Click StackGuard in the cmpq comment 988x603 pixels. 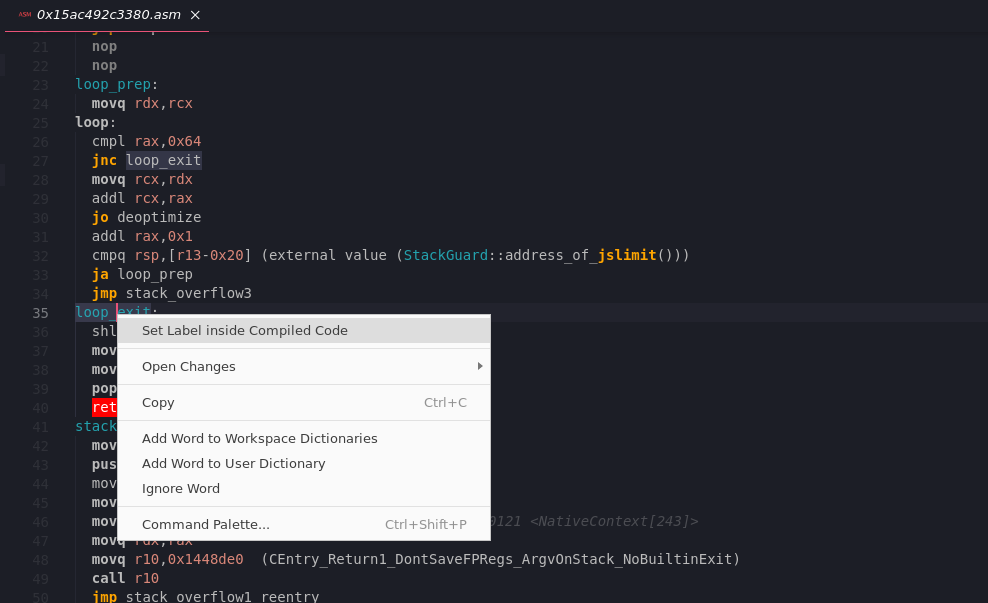pyautogui.click(x=445, y=255)
